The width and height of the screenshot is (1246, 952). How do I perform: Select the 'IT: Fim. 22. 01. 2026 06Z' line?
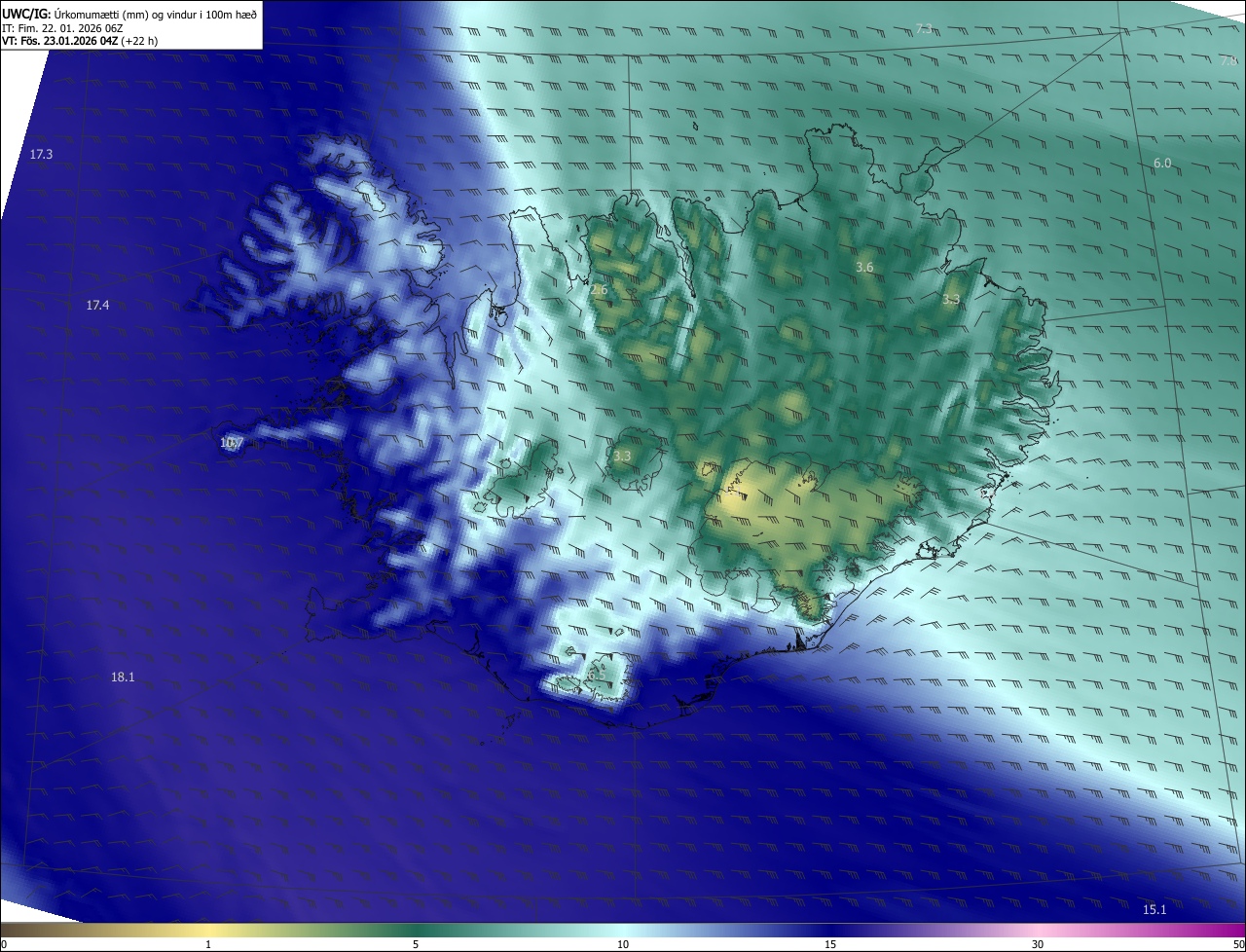pos(62,28)
